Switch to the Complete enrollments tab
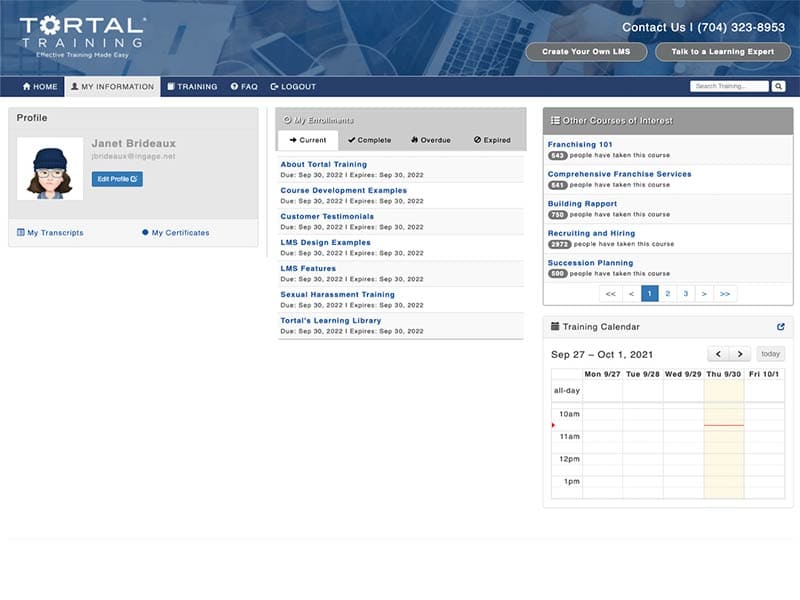Screen dimensions: 800x600 click(370, 140)
